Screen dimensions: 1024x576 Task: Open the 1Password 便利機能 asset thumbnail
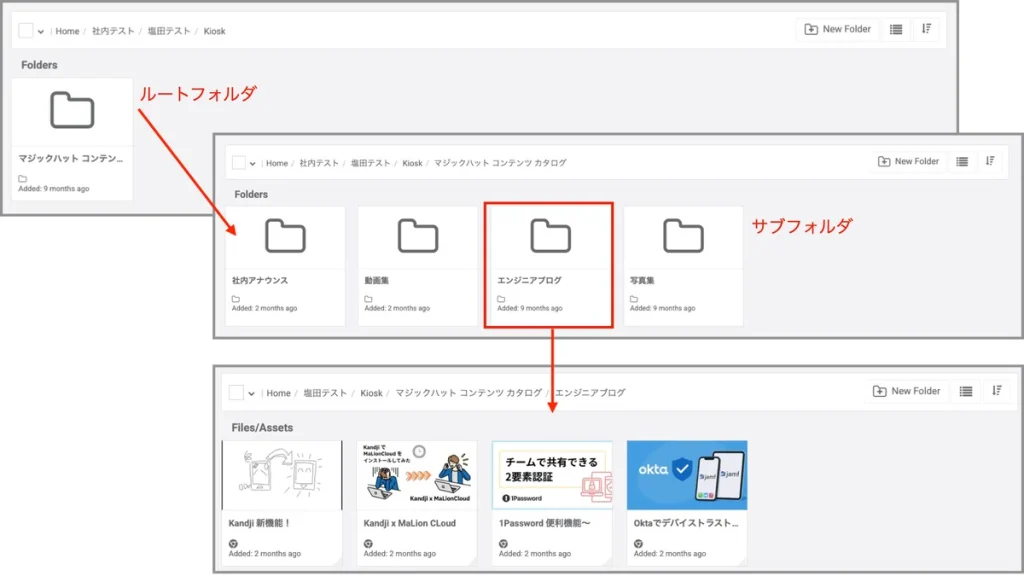(551, 475)
